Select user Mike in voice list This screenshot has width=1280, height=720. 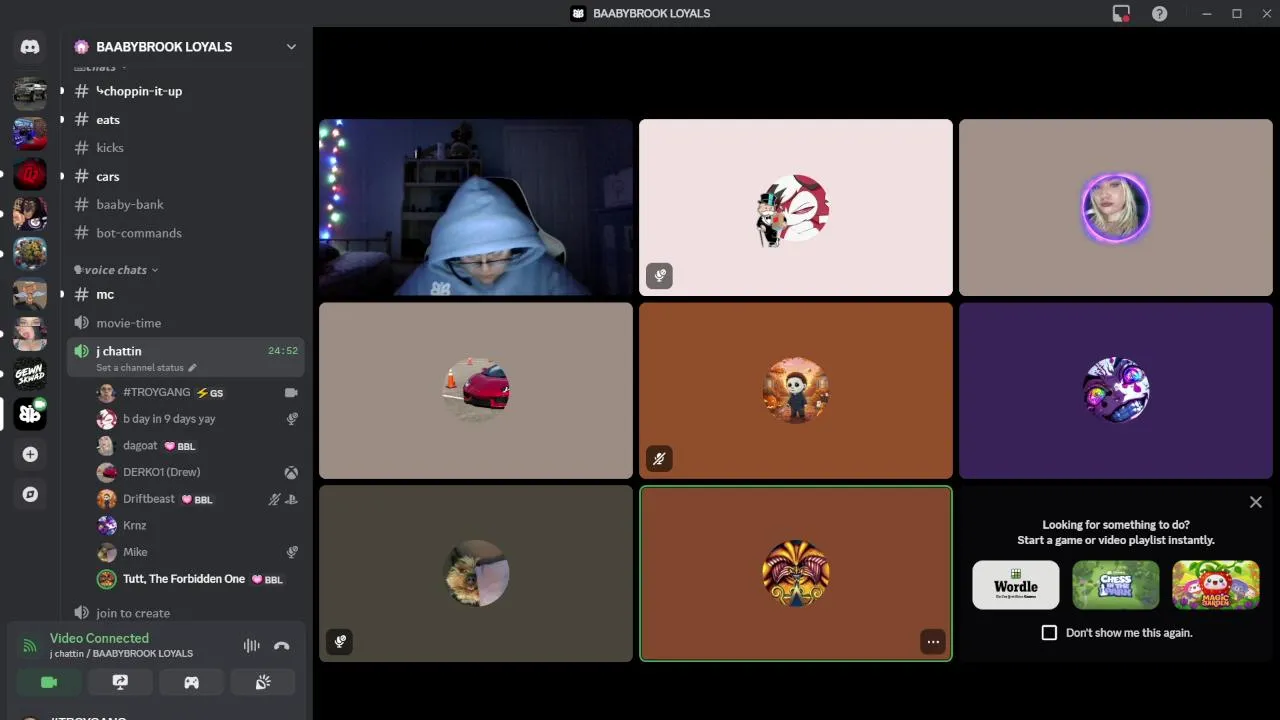click(197, 552)
